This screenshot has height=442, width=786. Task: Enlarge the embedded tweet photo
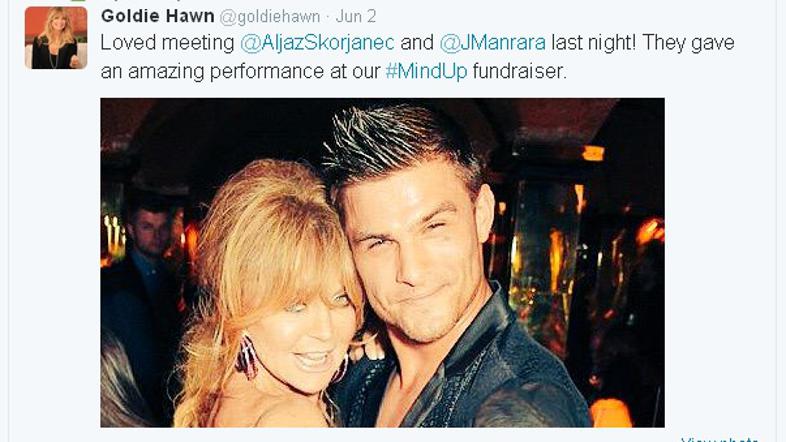tap(382, 263)
